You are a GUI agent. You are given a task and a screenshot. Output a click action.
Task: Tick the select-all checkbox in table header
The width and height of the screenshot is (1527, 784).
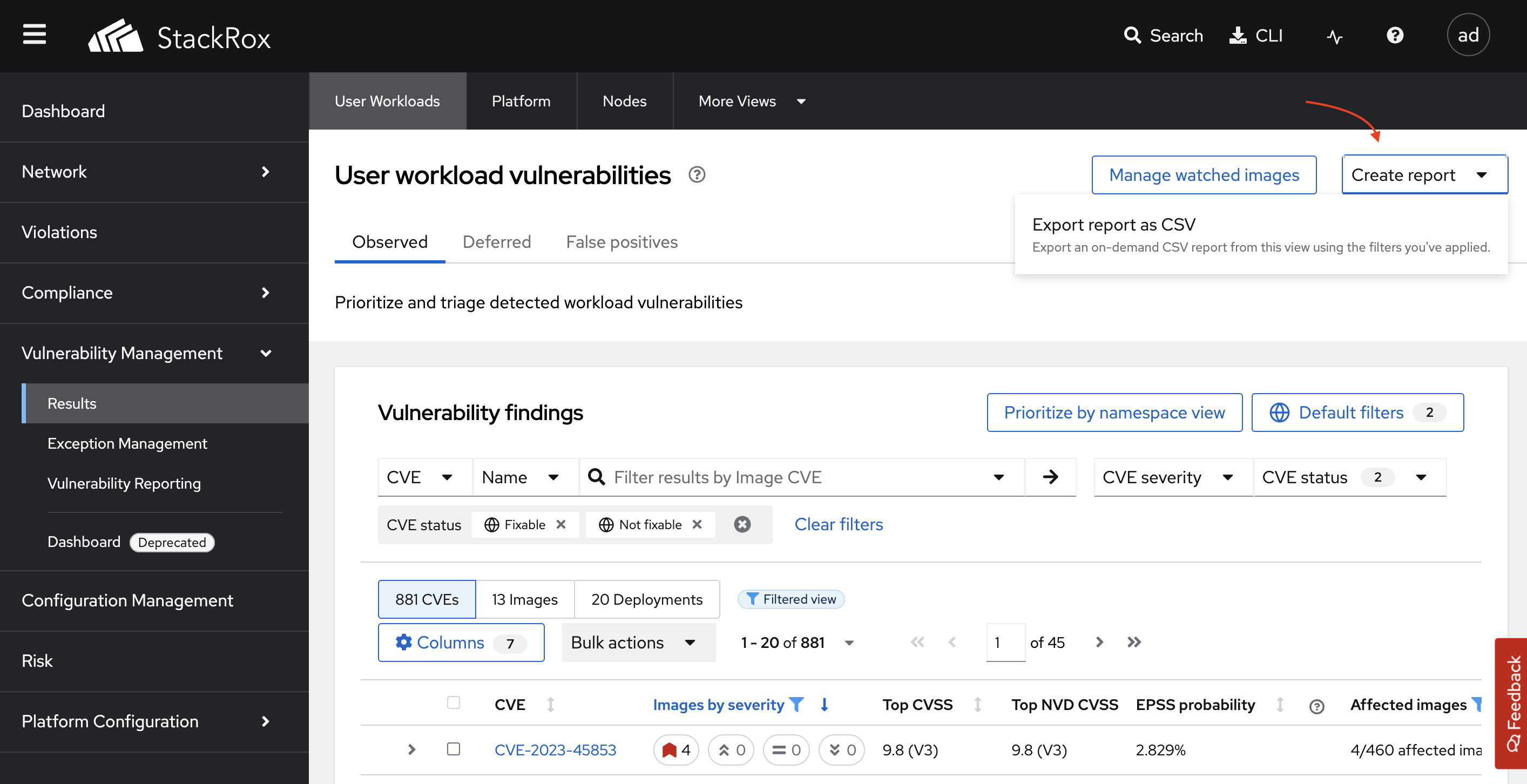[454, 703]
